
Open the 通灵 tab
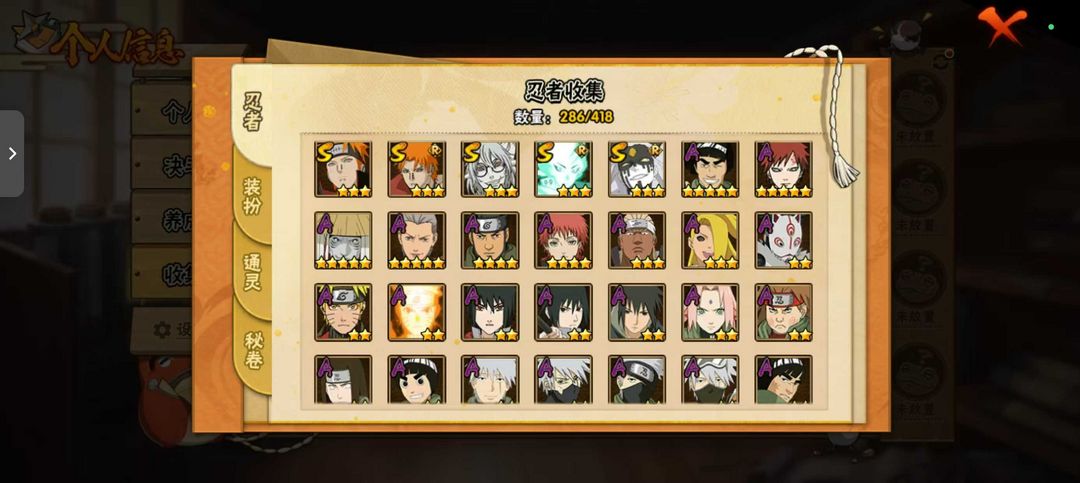(253, 272)
